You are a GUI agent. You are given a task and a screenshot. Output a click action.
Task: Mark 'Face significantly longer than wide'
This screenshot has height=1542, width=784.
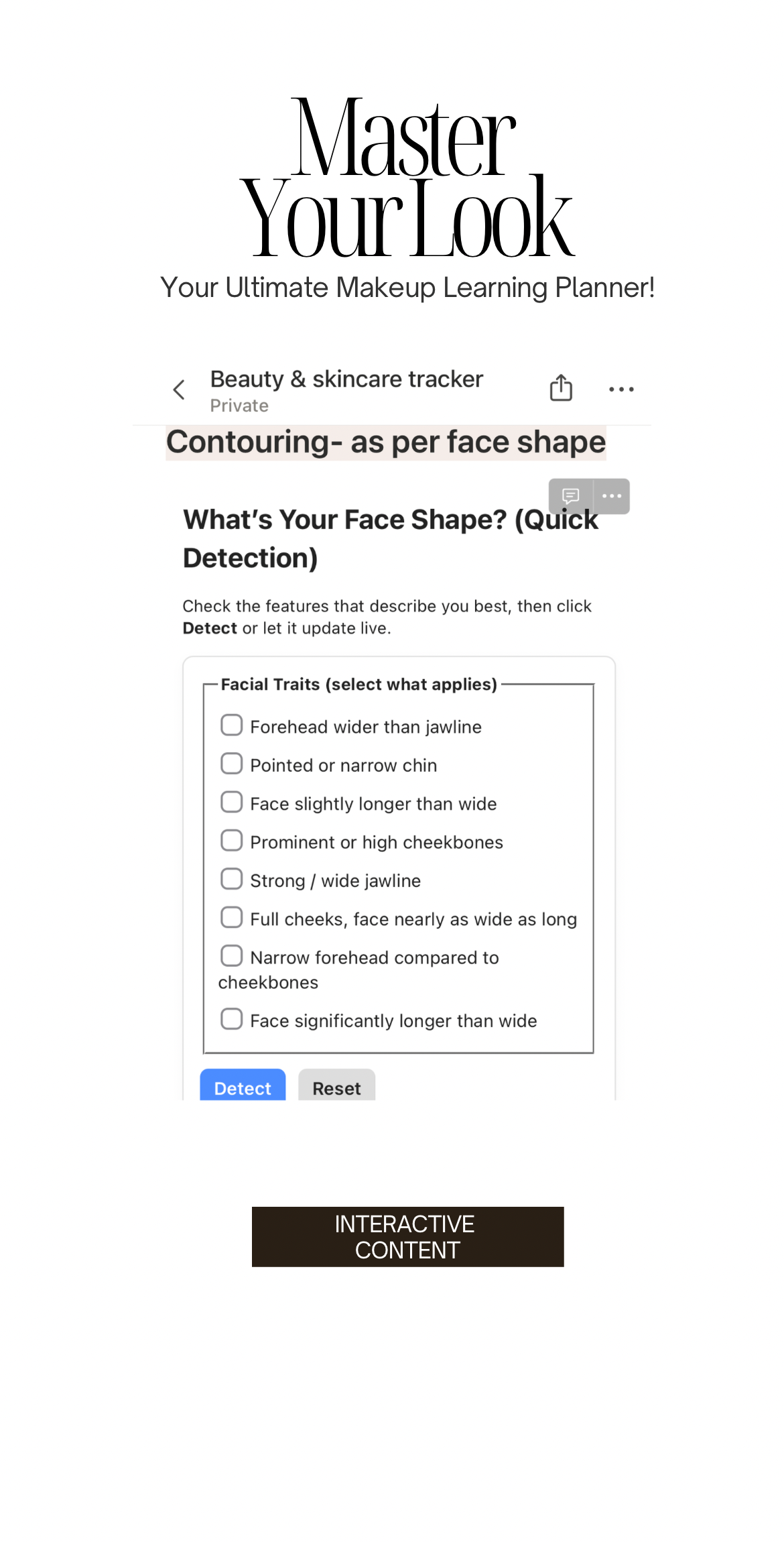pyautogui.click(x=232, y=1019)
